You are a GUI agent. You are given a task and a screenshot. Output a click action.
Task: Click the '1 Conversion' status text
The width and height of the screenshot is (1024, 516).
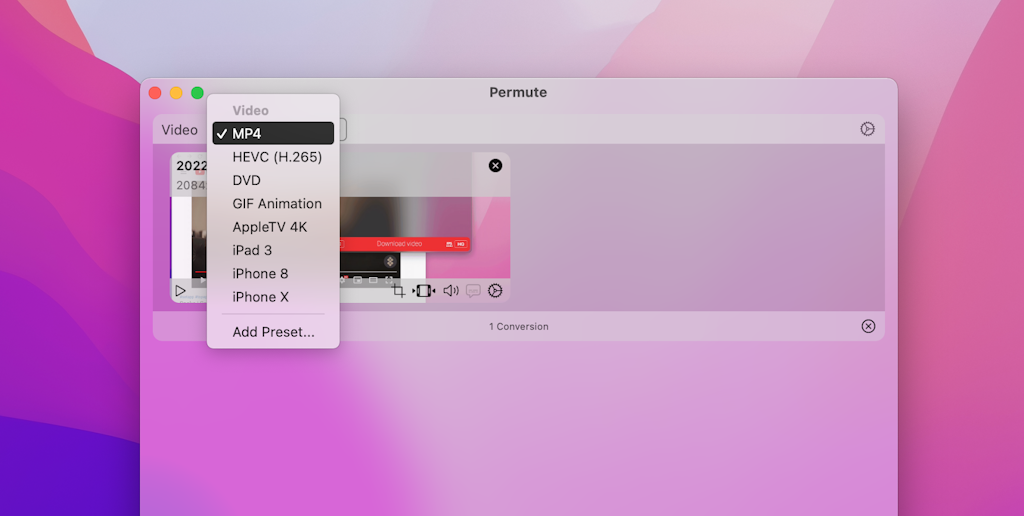click(519, 327)
